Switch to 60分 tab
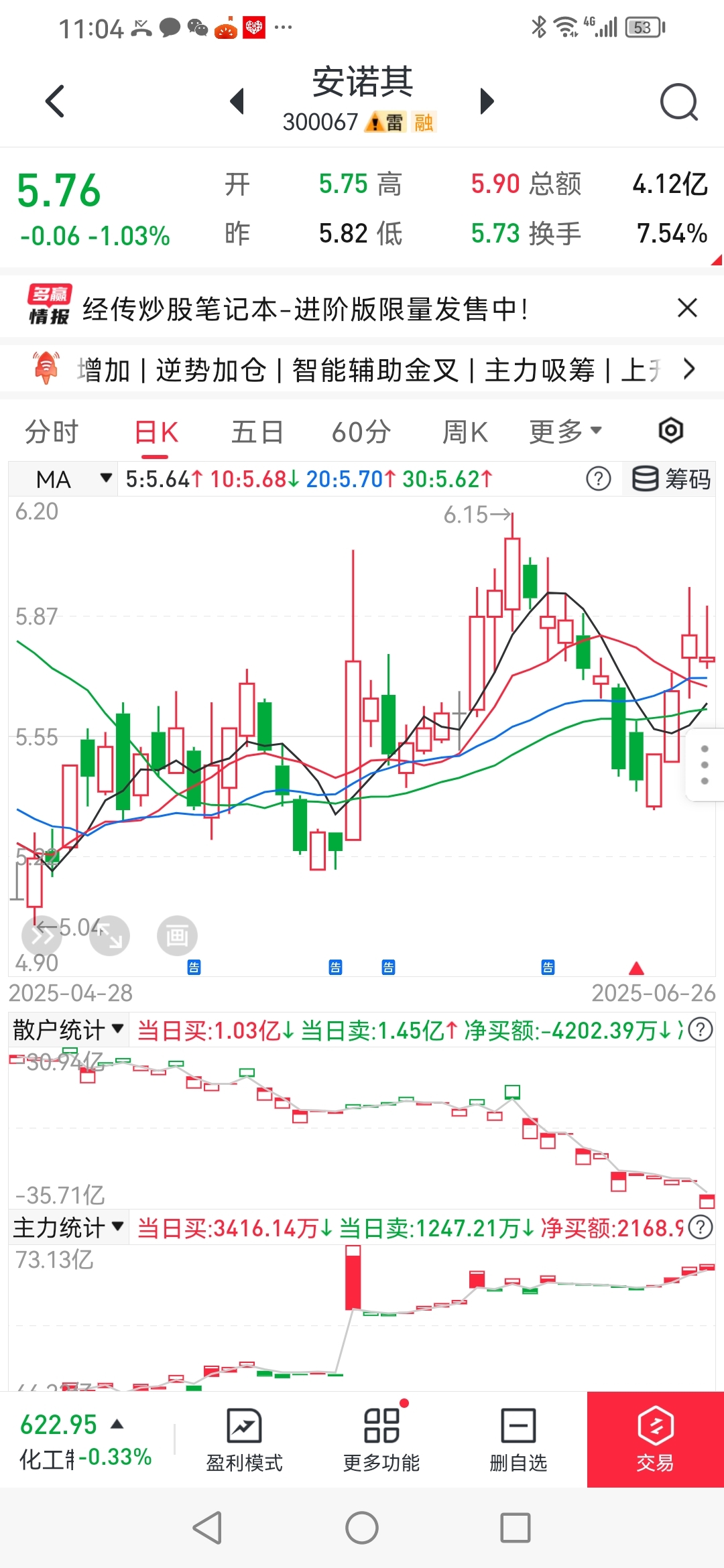This screenshot has height=1568, width=724. pos(361,432)
